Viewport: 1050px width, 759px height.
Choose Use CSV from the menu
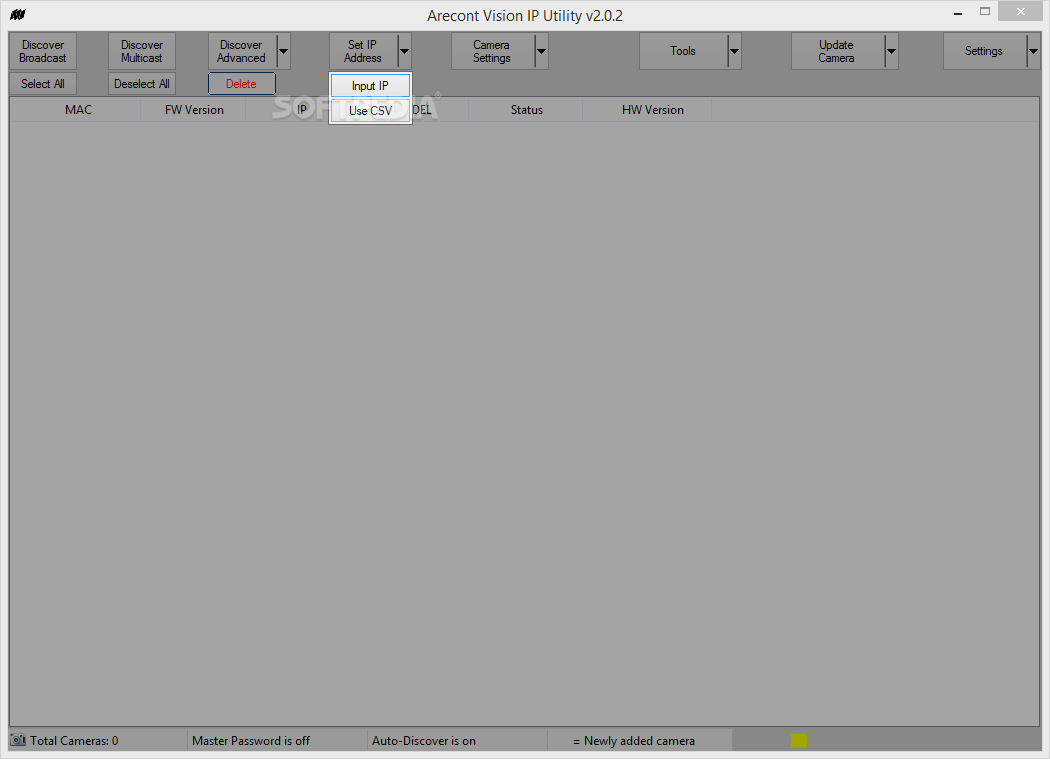click(x=370, y=111)
